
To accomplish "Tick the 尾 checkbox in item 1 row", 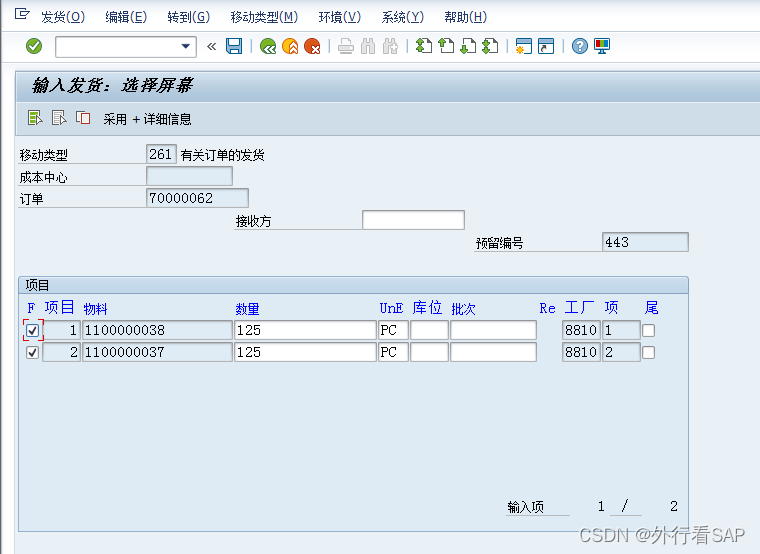I will pos(649,331).
